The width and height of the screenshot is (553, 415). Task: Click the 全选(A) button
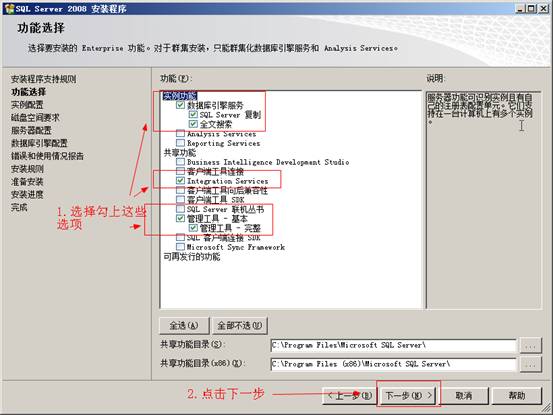pyautogui.click(x=184, y=325)
